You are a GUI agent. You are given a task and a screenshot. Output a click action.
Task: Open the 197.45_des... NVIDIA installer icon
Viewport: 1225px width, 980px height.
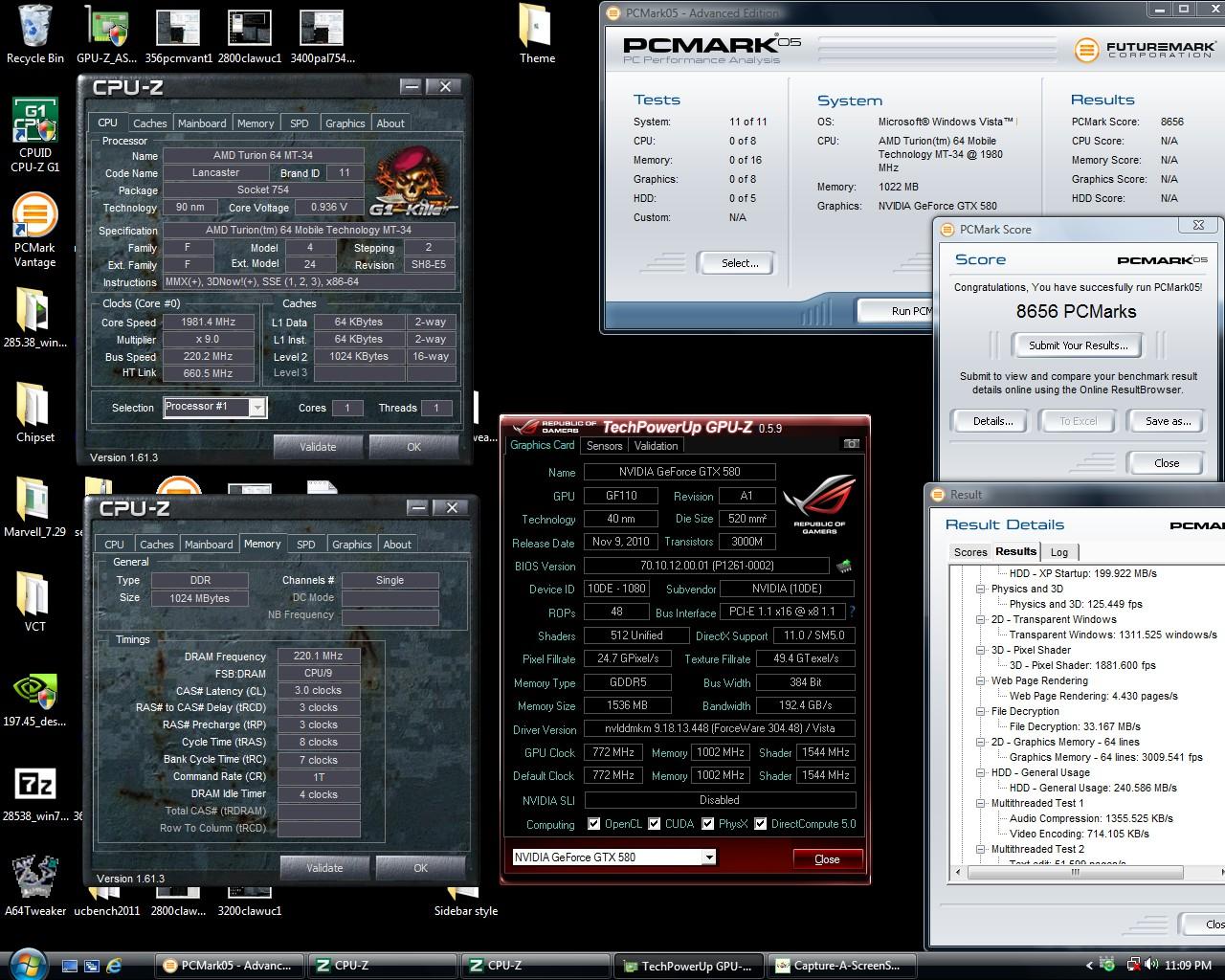pyautogui.click(x=34, y=702)
